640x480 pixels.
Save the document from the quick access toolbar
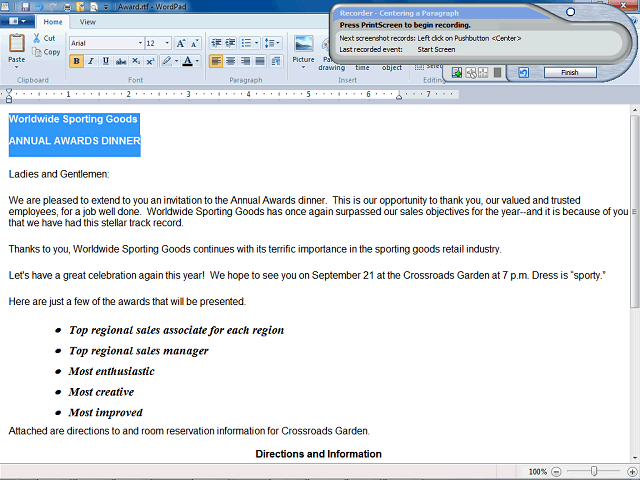[25, 7]
